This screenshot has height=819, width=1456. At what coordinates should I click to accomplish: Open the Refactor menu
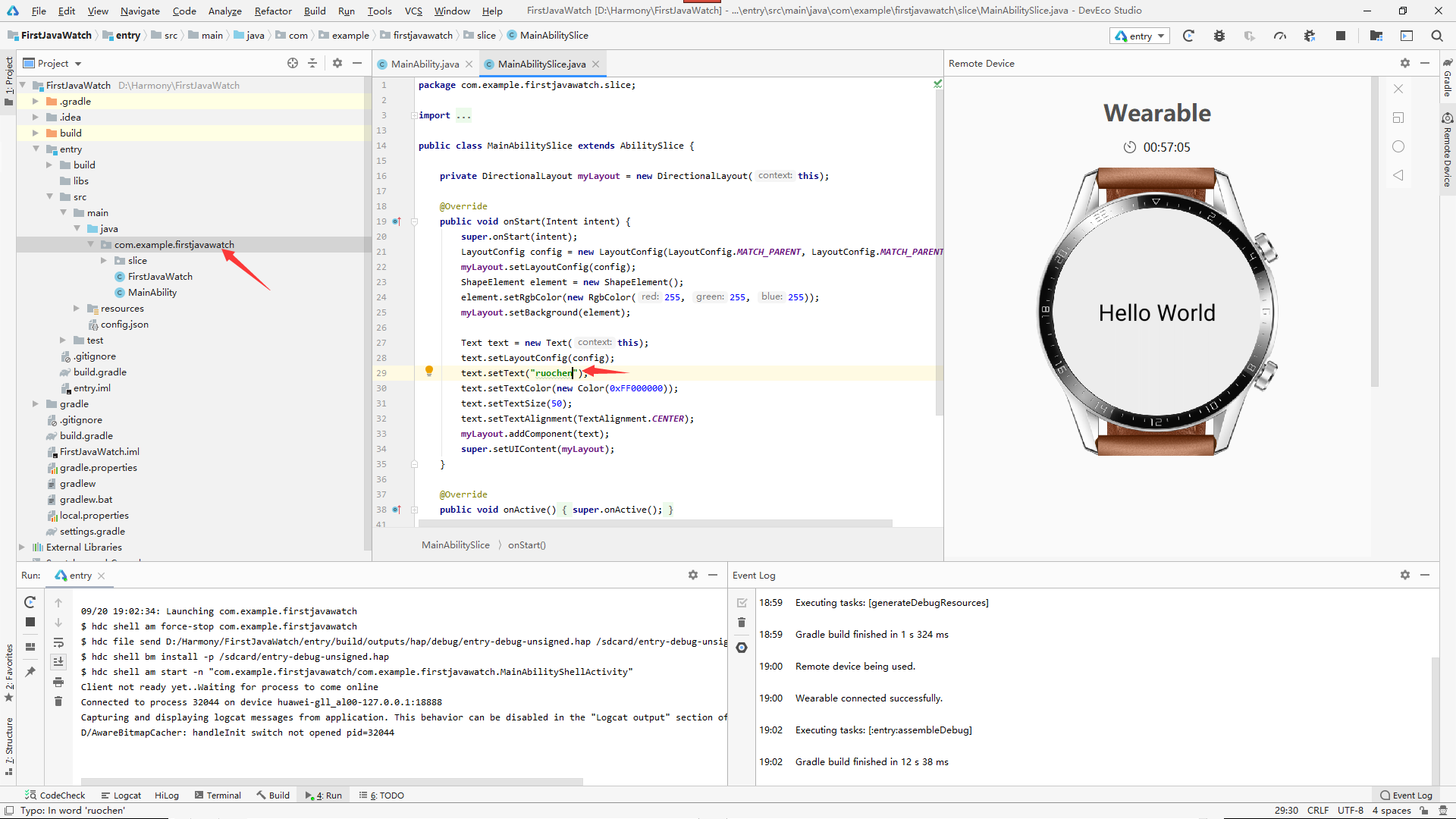coord(272,11)
